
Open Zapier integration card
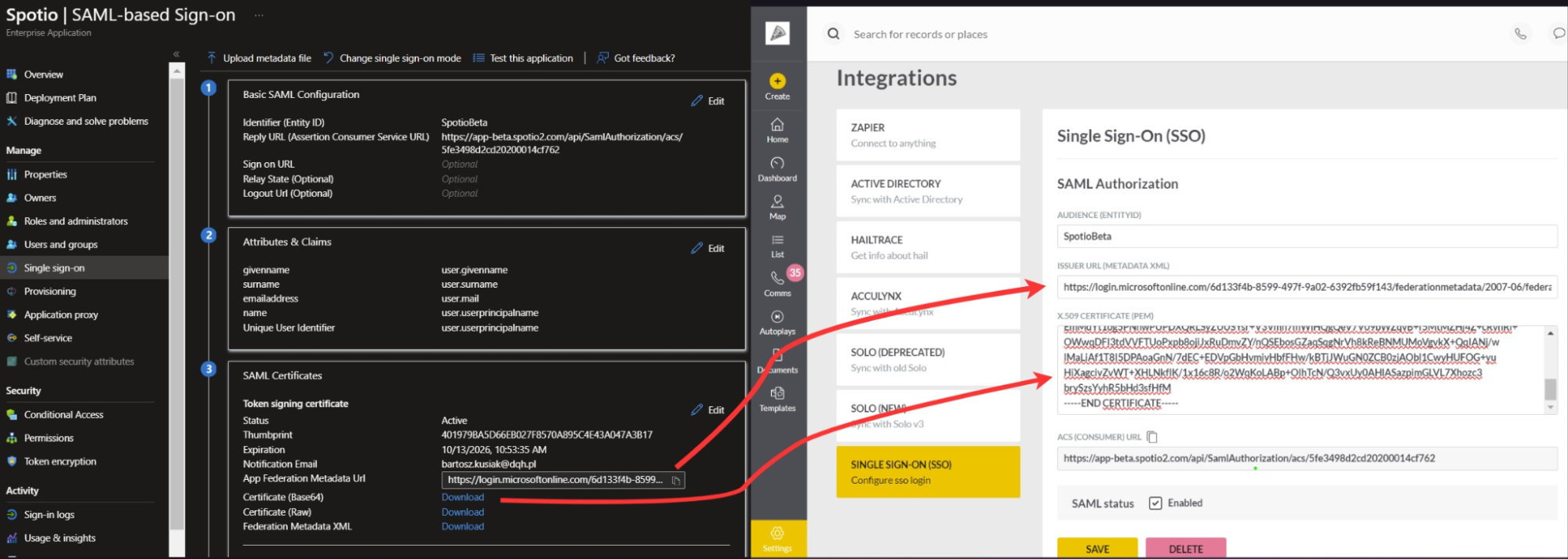[x=928, y=135]
